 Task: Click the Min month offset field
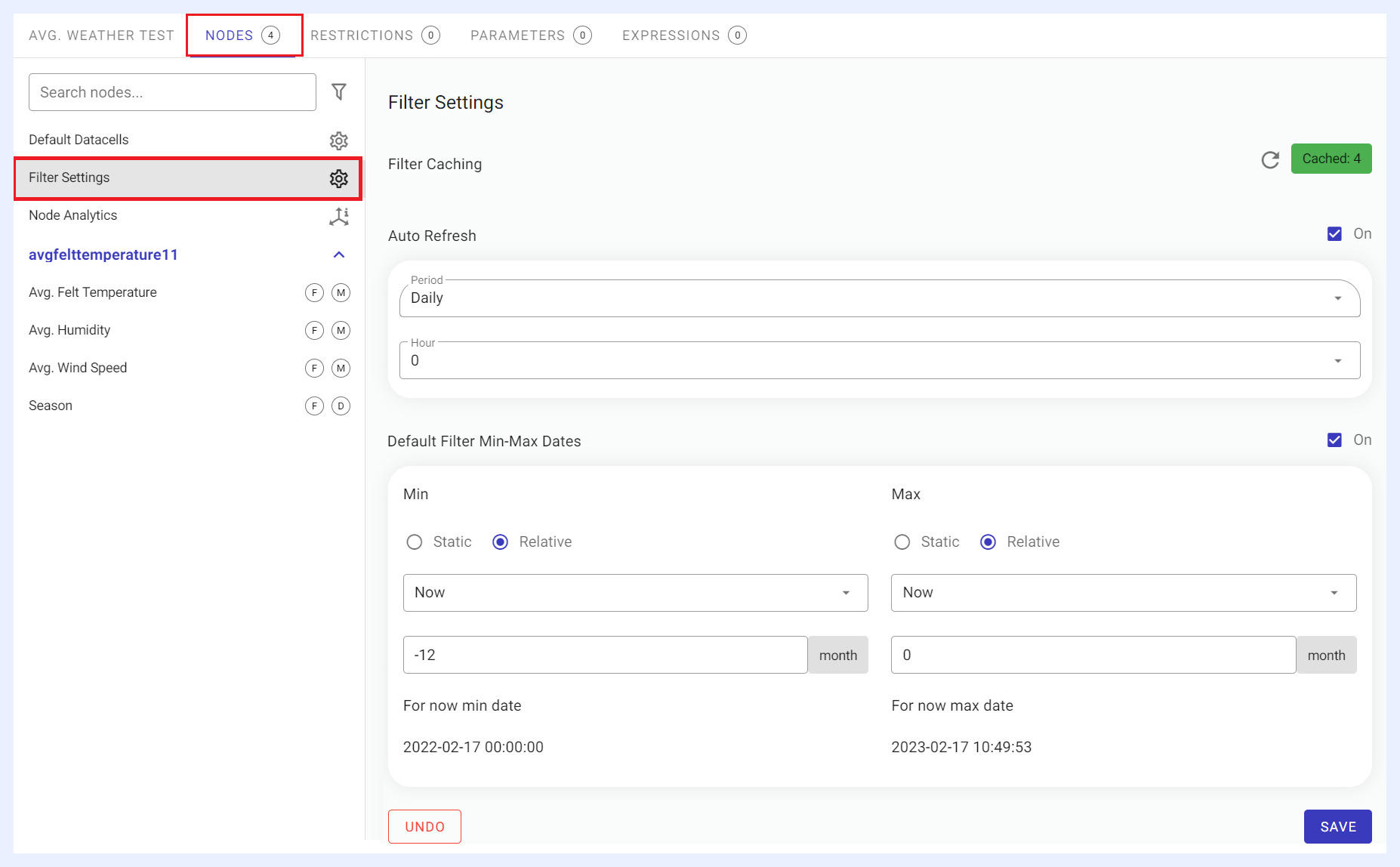606,655
